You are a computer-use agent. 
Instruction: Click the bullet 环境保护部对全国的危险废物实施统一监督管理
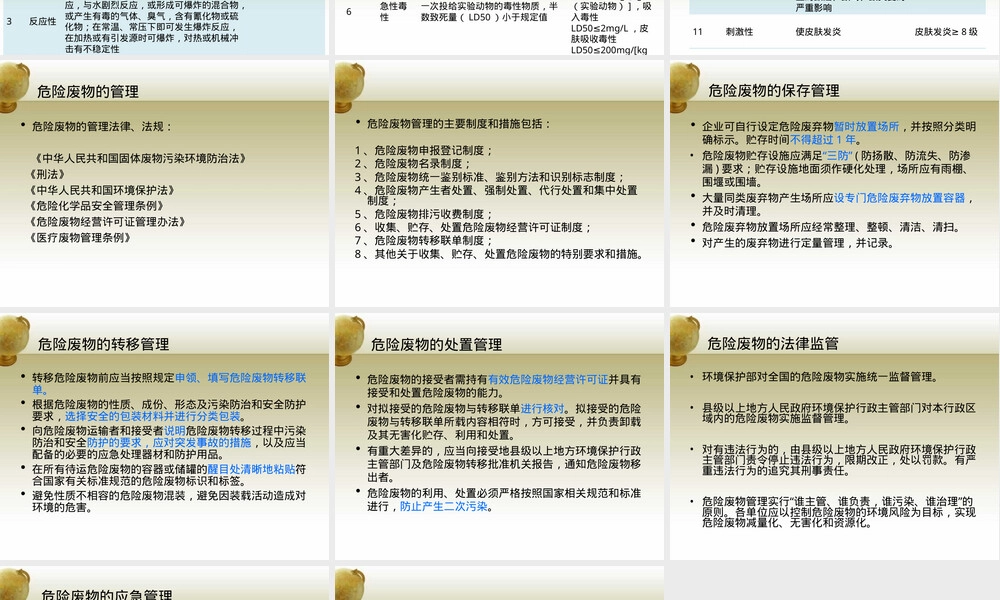820,377
